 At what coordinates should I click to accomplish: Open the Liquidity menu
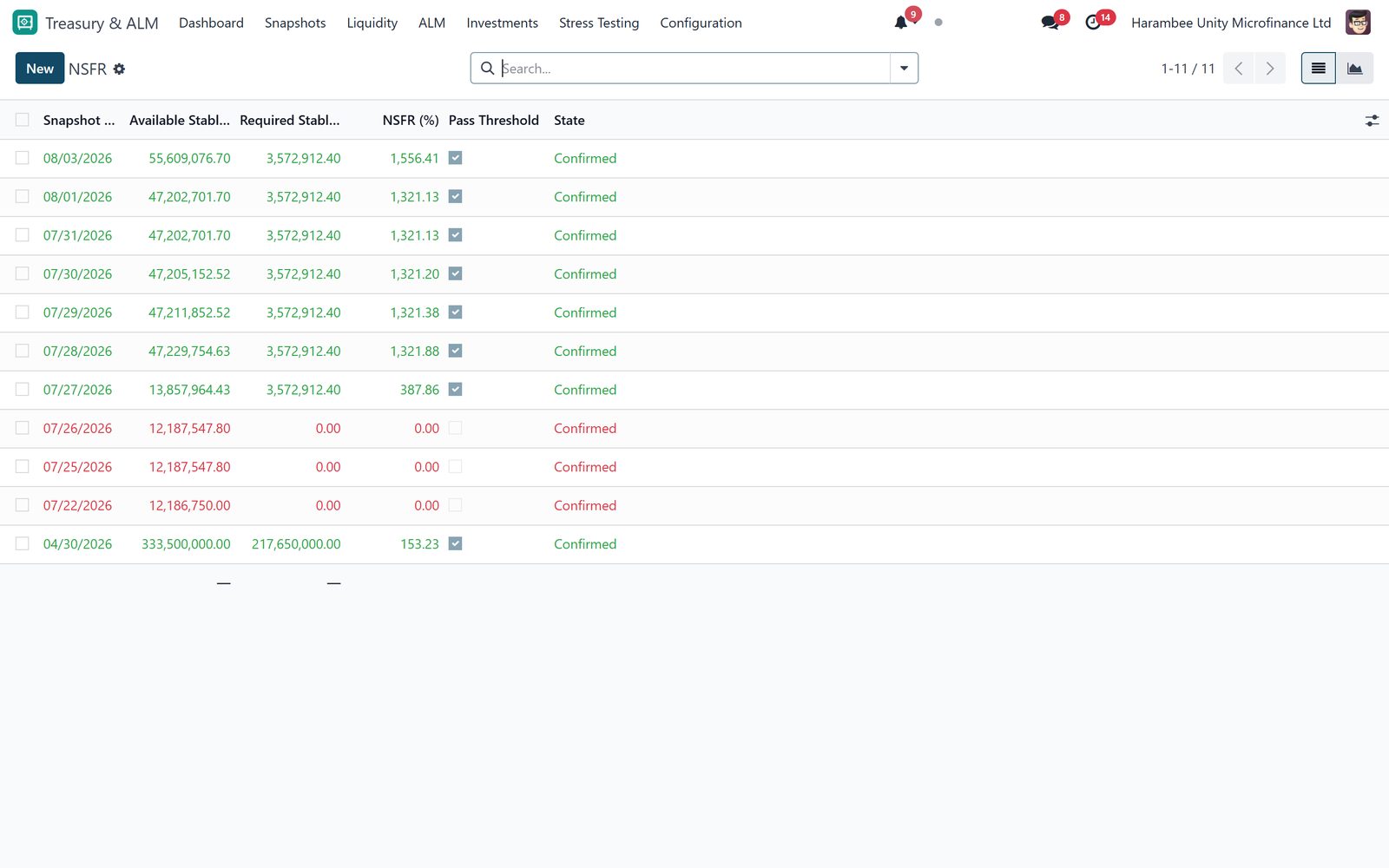[372, 23]
